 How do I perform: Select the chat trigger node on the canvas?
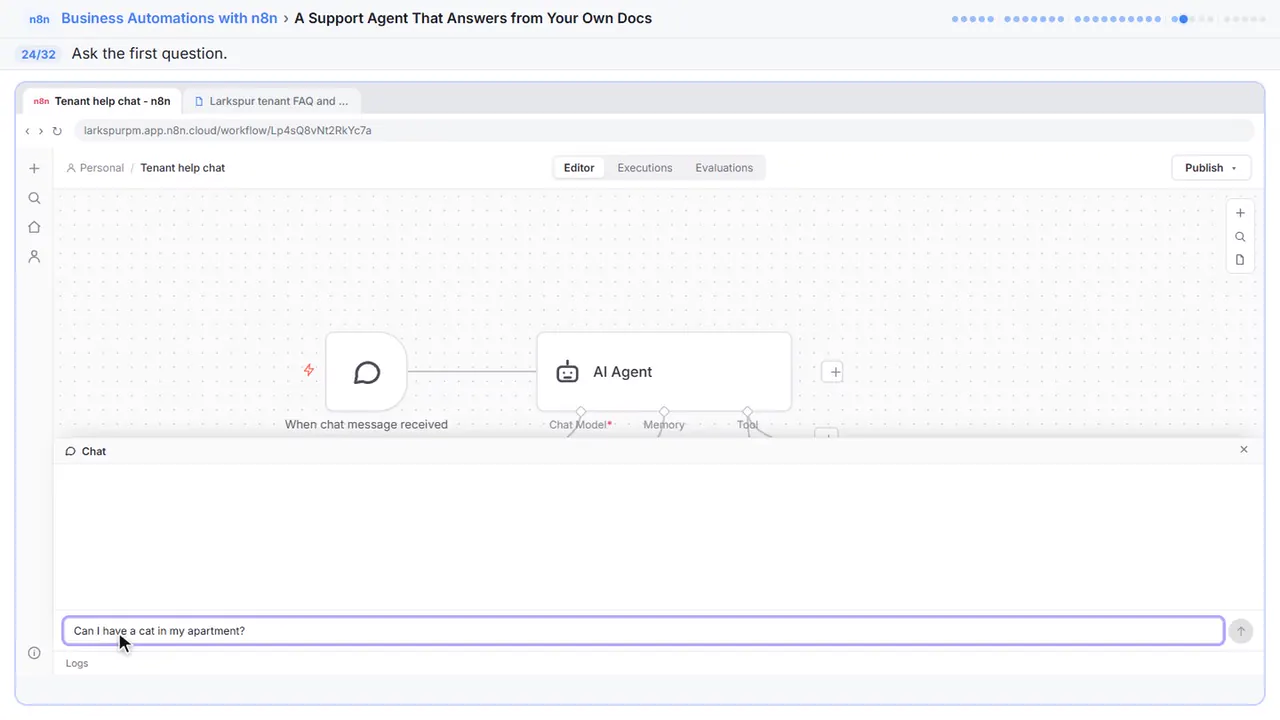click(x=367, y=372)
